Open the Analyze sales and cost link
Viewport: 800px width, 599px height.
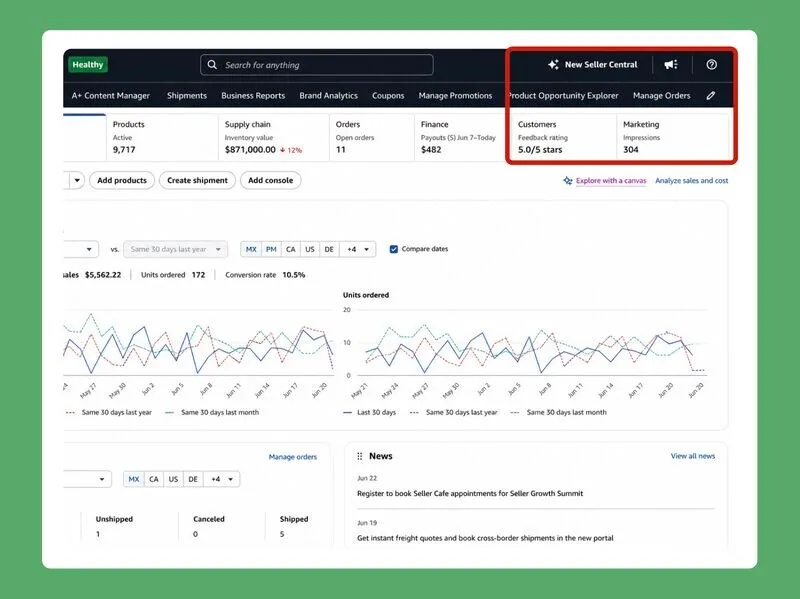coord(691,181)
